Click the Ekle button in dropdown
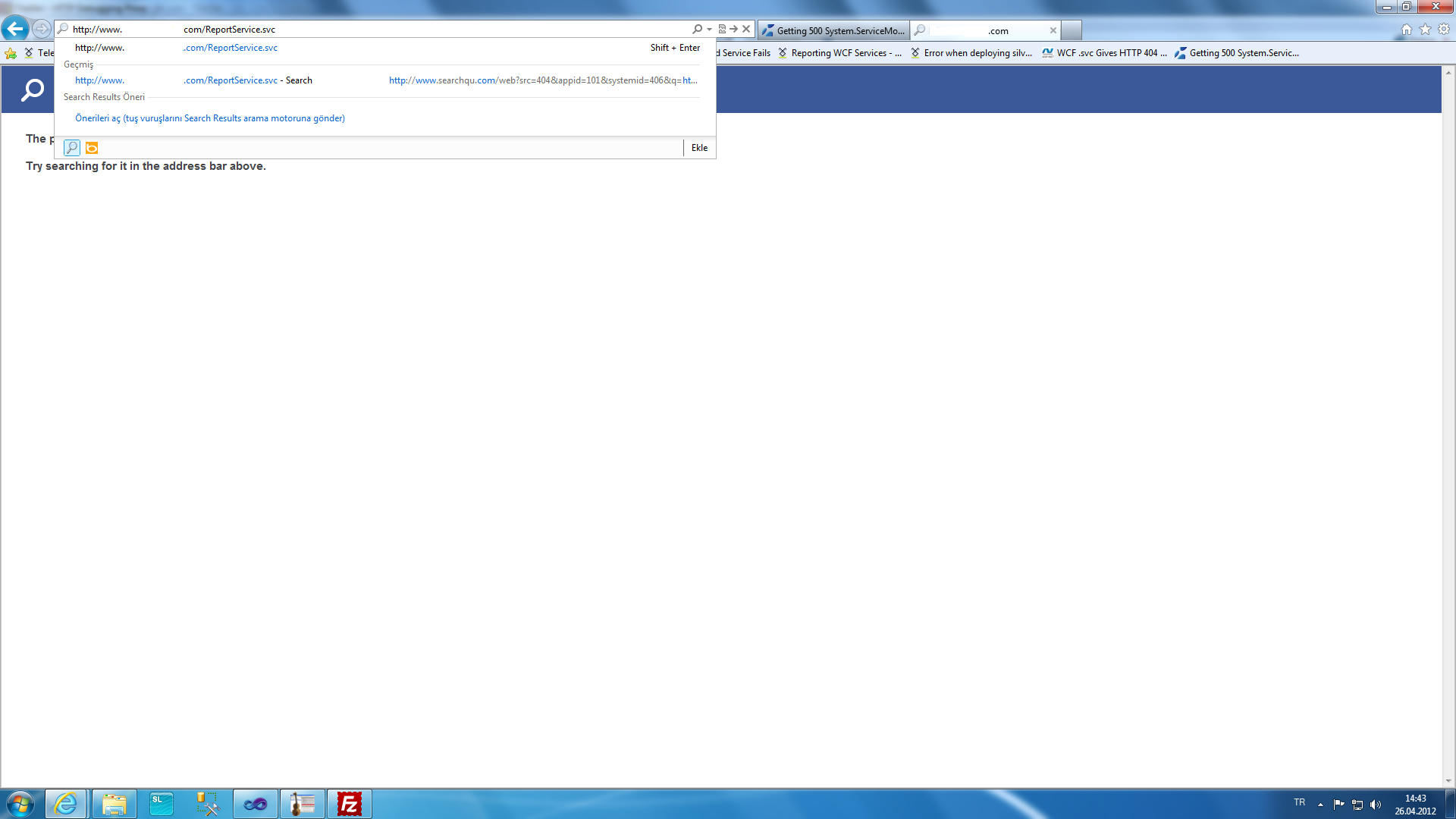1456x819 pixels. click(x=699, y=148)
